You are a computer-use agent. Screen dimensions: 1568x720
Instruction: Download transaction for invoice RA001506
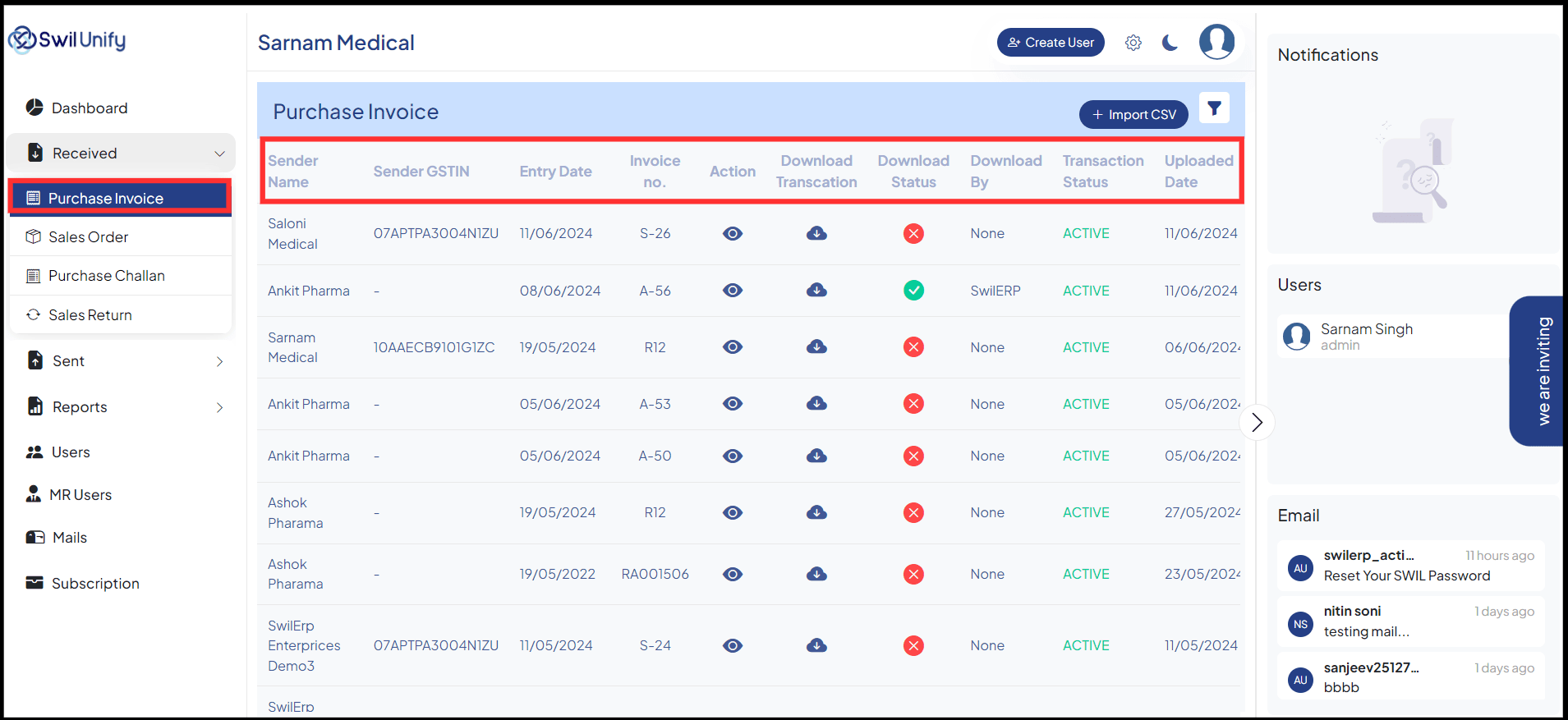point(816,575)
